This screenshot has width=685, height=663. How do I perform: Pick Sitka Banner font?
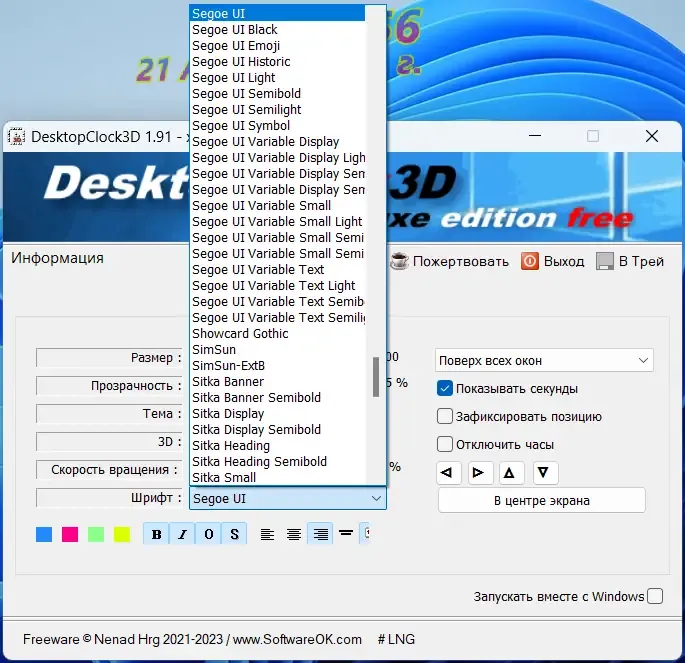click(x=277, y=382)
